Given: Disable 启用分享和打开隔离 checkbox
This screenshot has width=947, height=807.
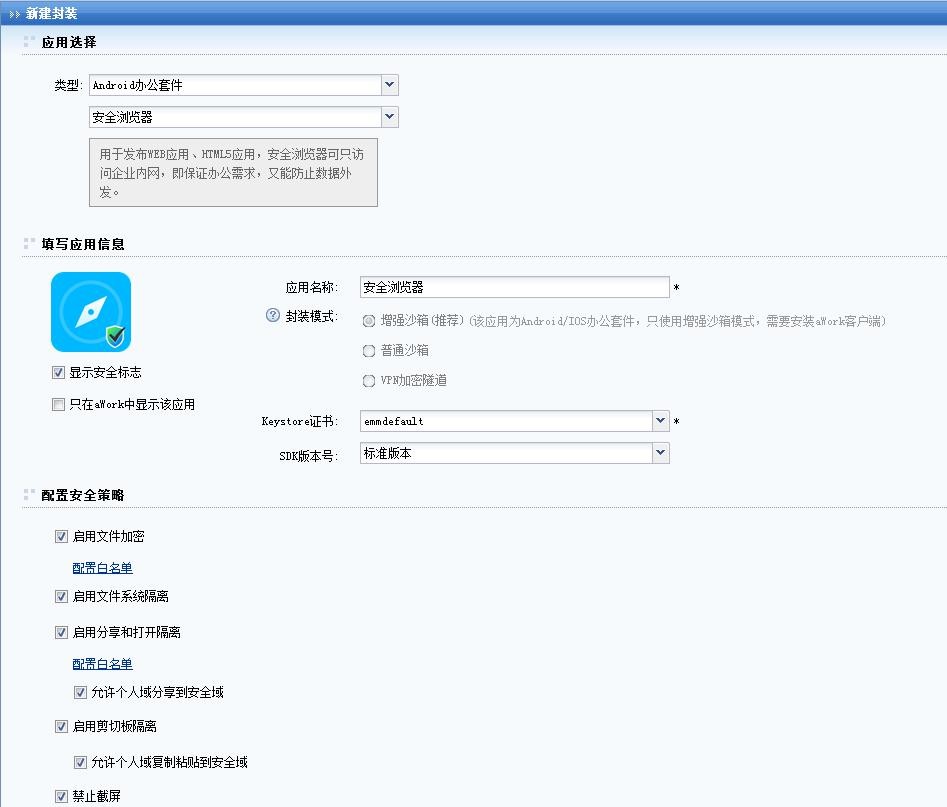Looking at the screenshot, I should tap(62, 633).
